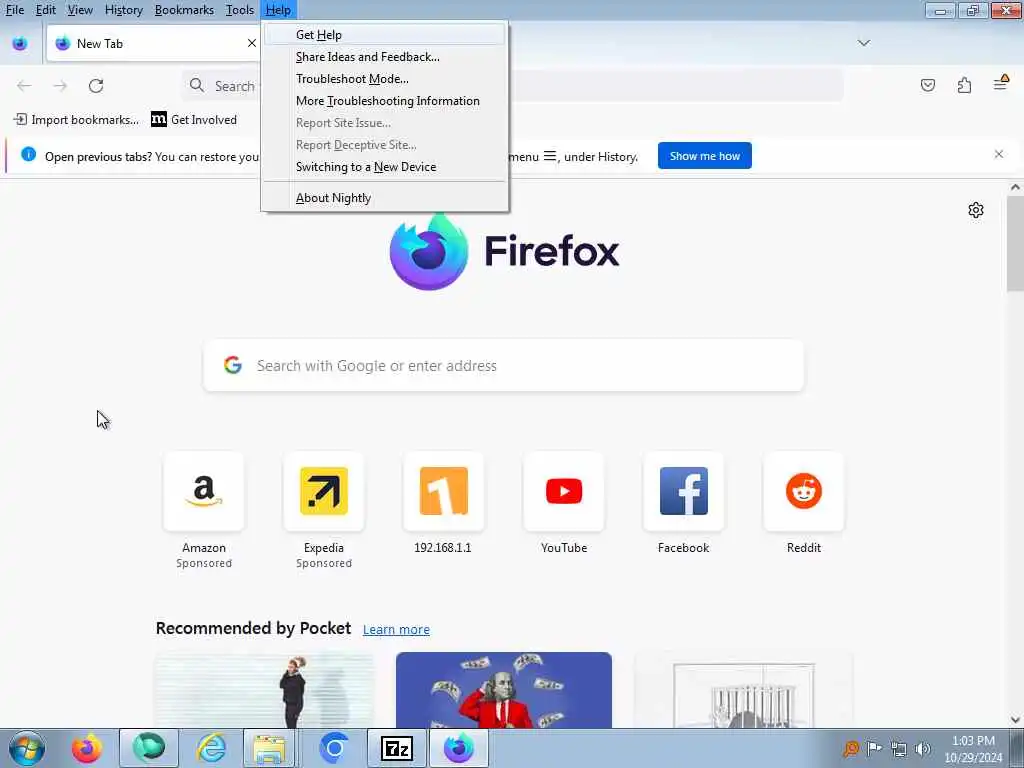The image size is (1024, 768).
Task: Open the Pocket story with cage sketch
Action: click(744, 690)
